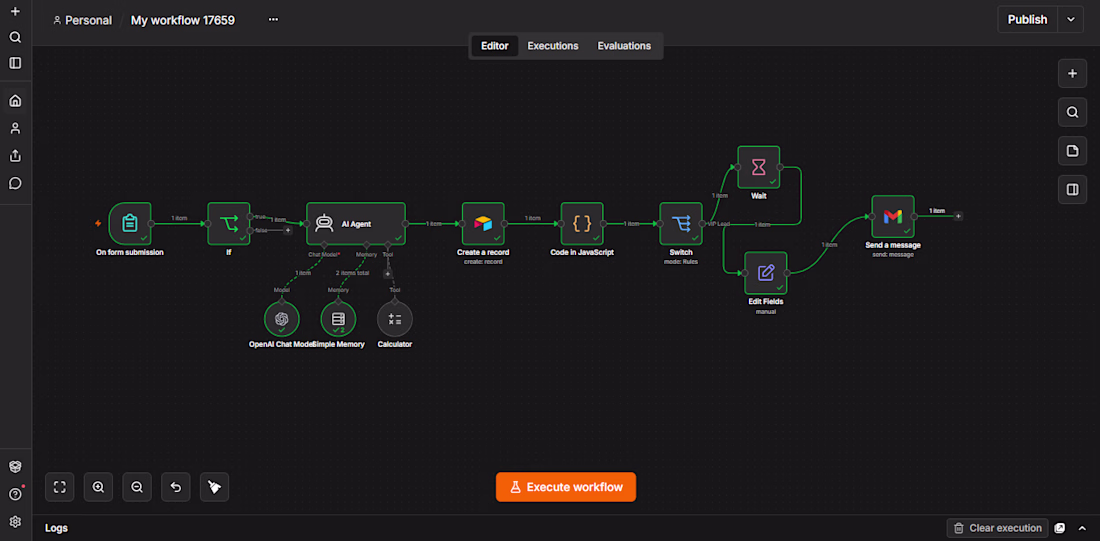Open the Publish dropdown arrow
1100x541 pixels.
[1071, 20]
